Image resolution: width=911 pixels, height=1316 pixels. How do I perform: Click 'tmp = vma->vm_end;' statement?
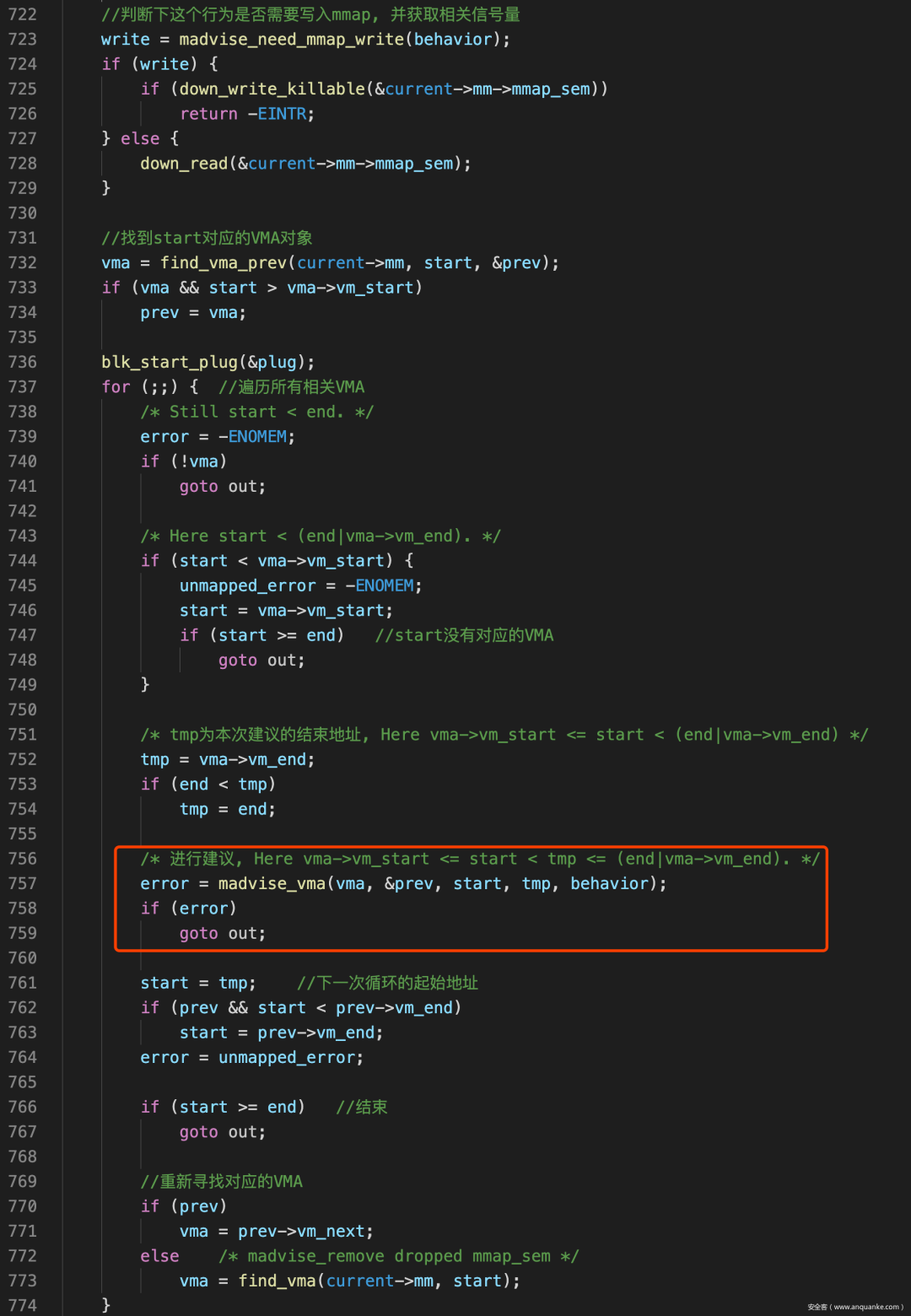tap(228, 760)
